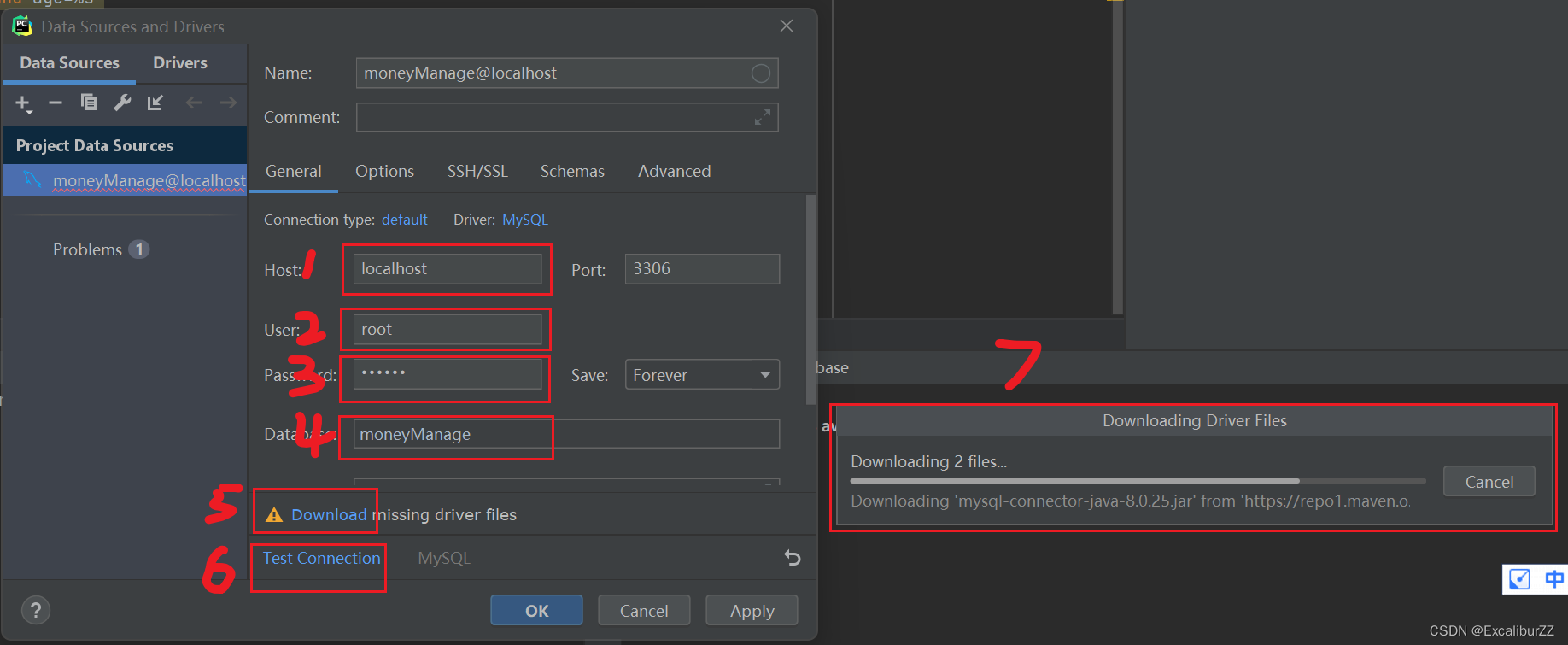Click the Project Data Sources header

point(125,145)
